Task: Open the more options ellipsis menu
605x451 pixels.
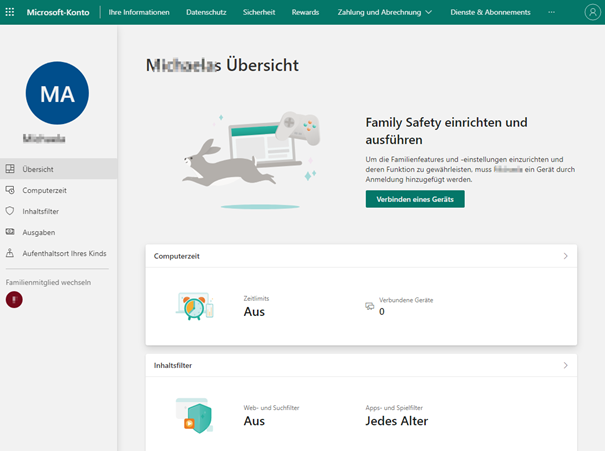Action: 551,12
